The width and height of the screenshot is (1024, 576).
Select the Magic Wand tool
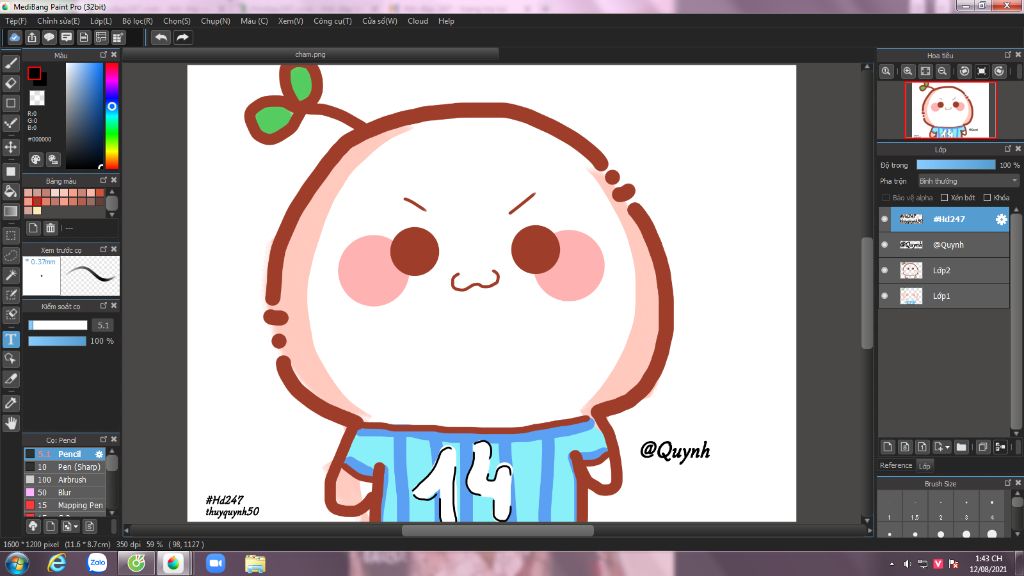11,276
